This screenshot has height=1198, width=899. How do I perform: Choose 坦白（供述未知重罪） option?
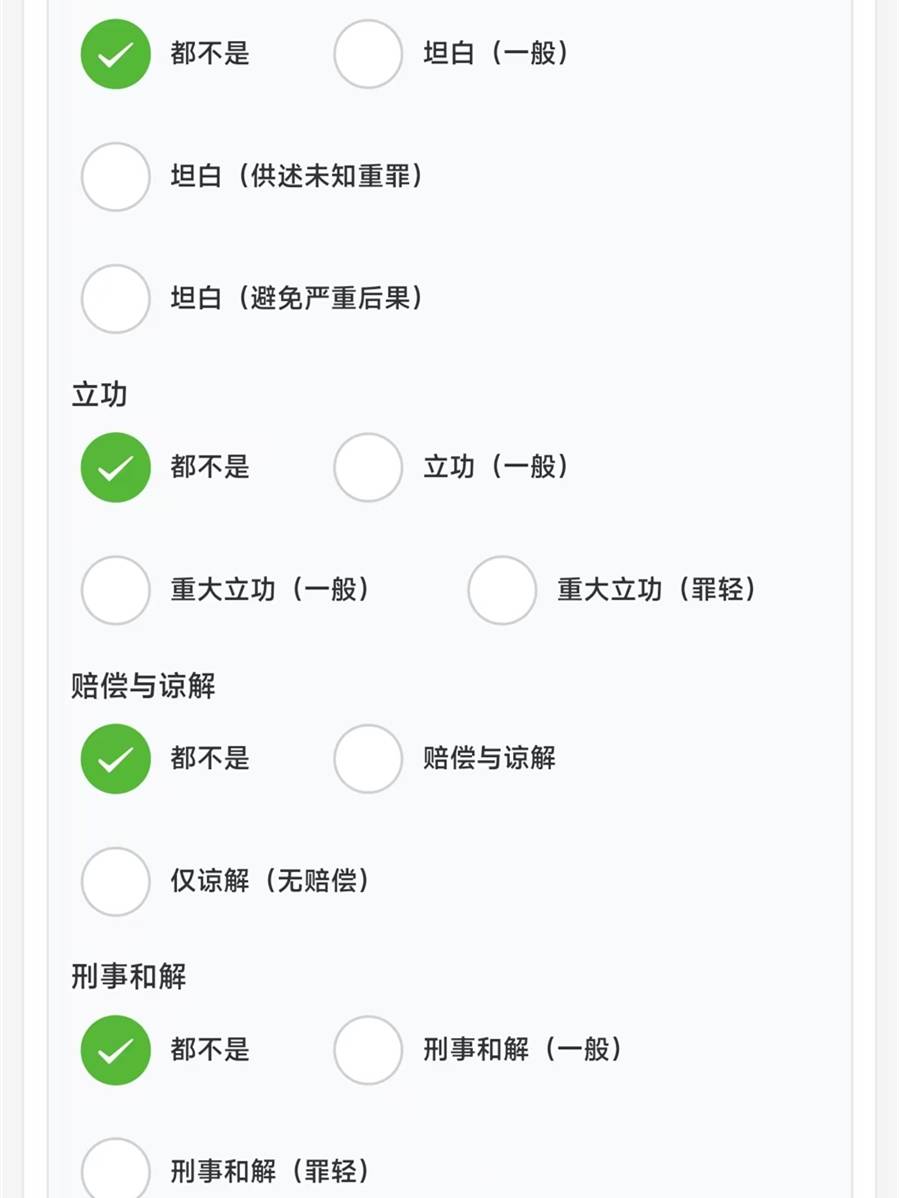pos(116,177)
